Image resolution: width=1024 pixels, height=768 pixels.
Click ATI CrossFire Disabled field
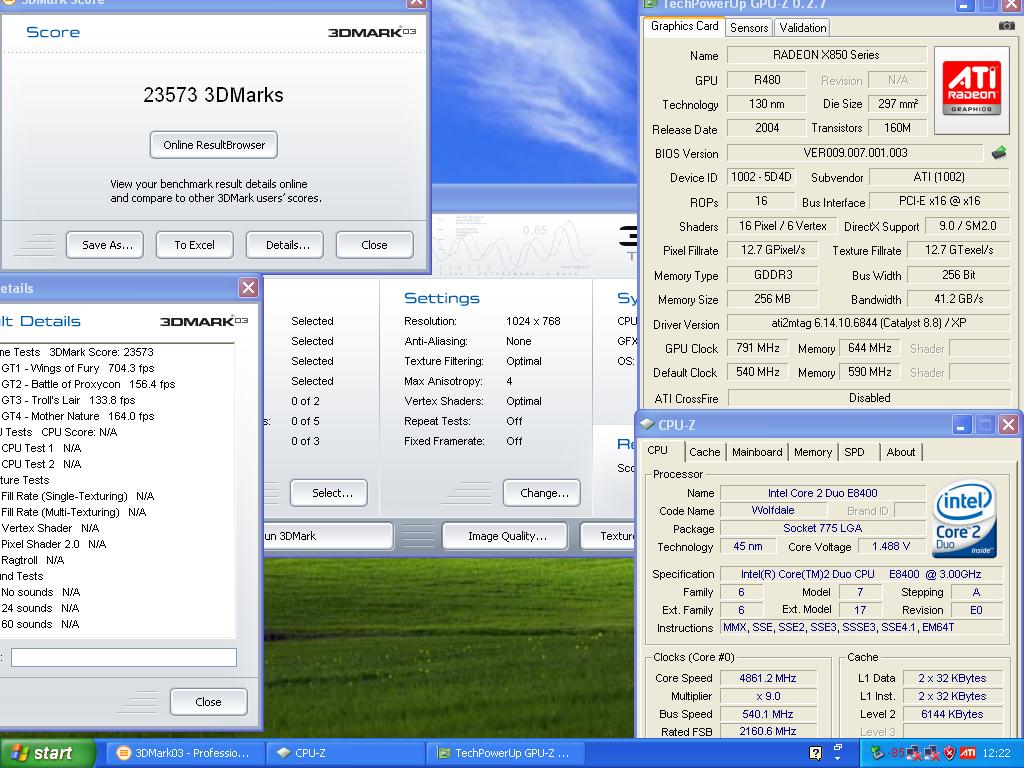coord(869,398)
